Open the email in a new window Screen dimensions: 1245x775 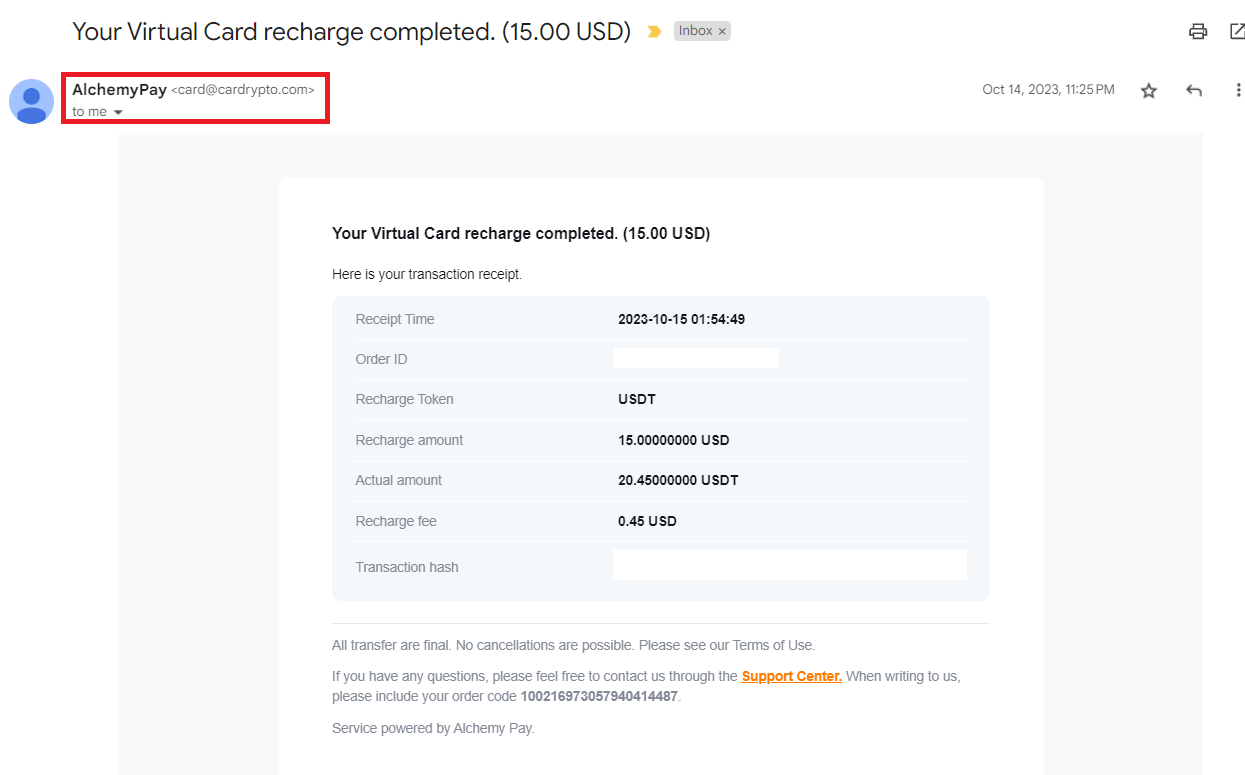[1237, 32]
